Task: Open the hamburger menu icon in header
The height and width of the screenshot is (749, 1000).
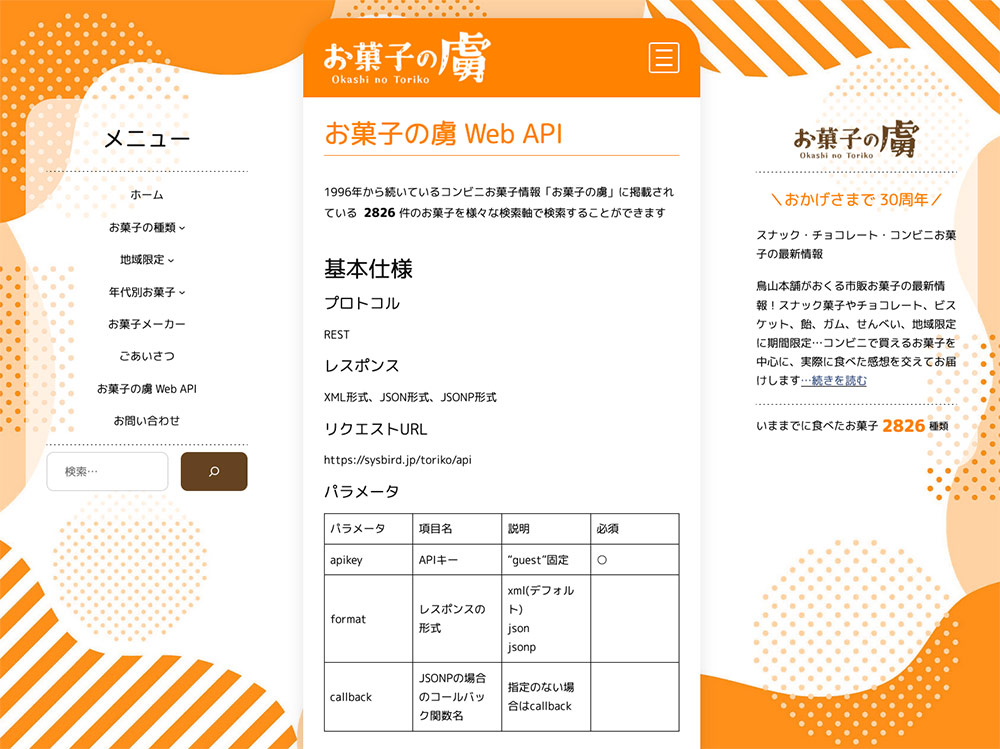Action: coord(664,58)
